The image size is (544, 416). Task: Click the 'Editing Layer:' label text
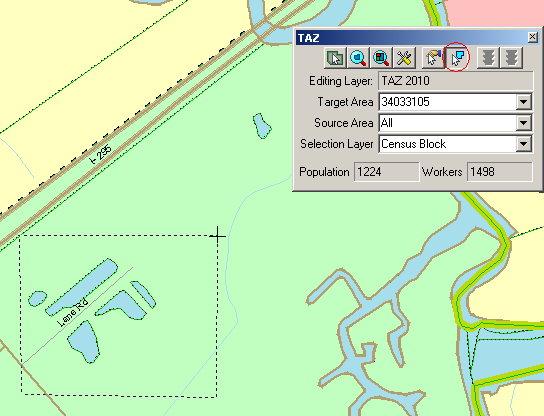(x=341, y=81)
